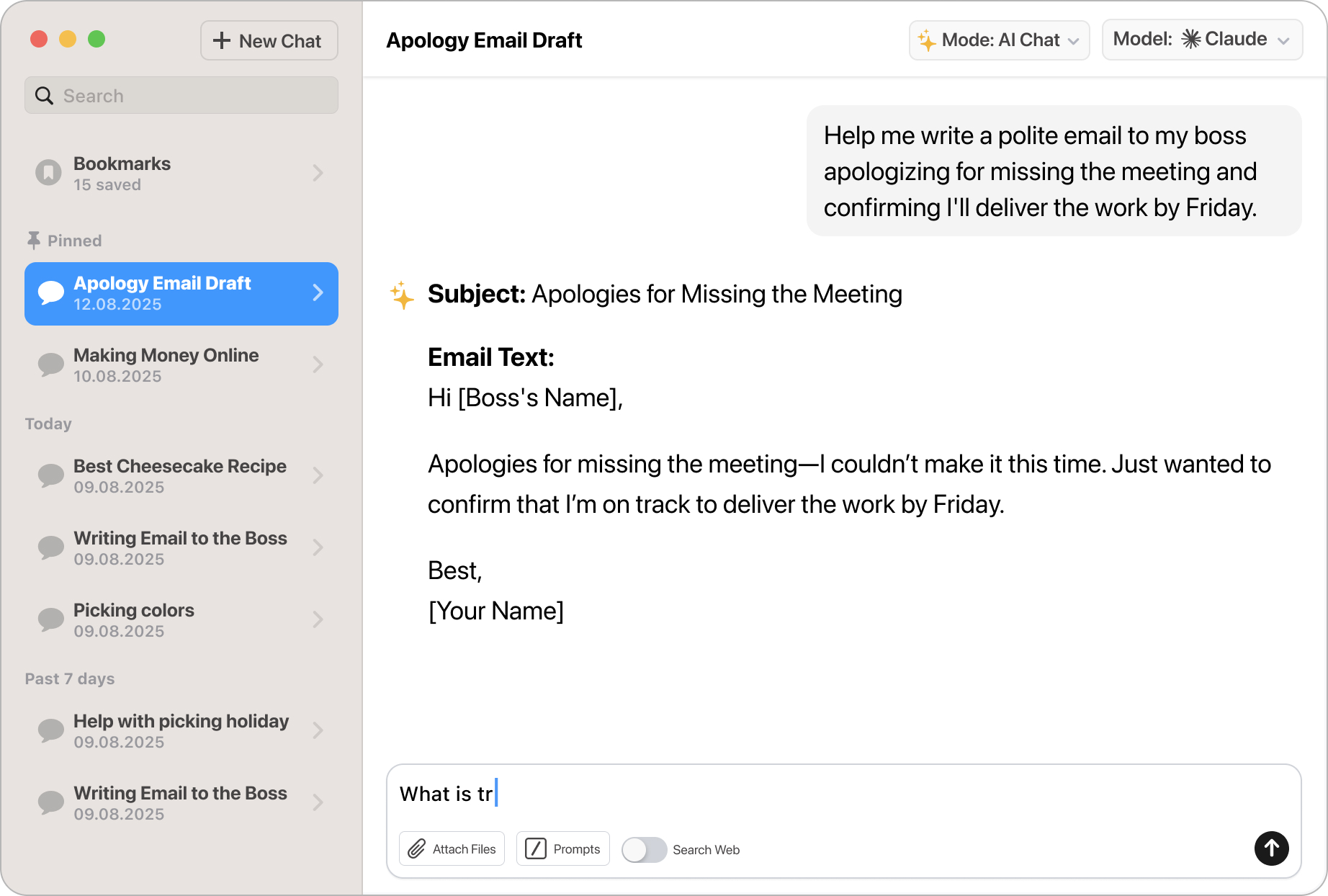The image size is (1328, 896).
Task: Open the Mode: AI Chat dropdown
Action: 999,40
